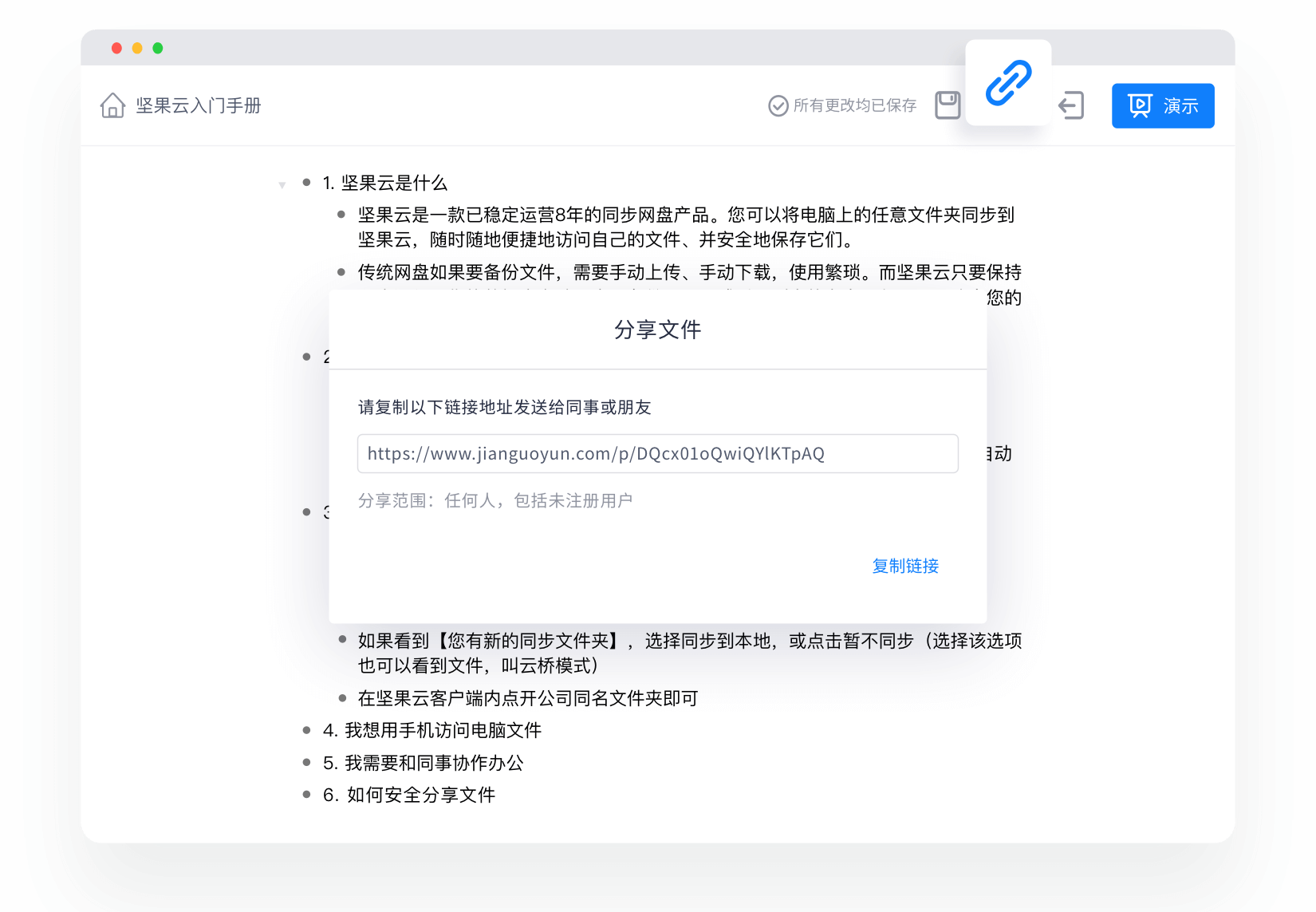Start presentation with the 演示 button
Screen dimensions: 1316x912
point(1162,105)
